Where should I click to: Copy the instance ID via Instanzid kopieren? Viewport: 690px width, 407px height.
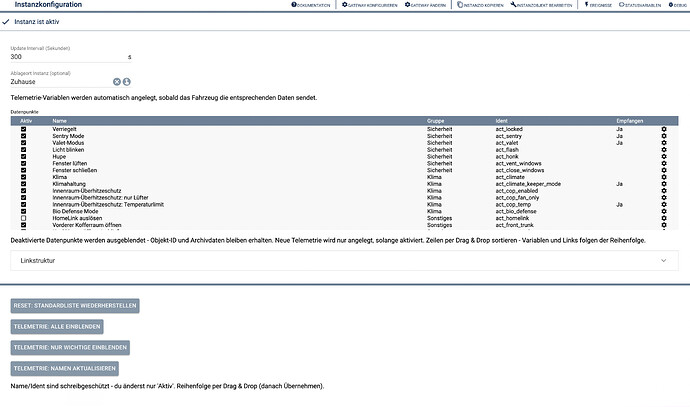click(x=480, y=5)
